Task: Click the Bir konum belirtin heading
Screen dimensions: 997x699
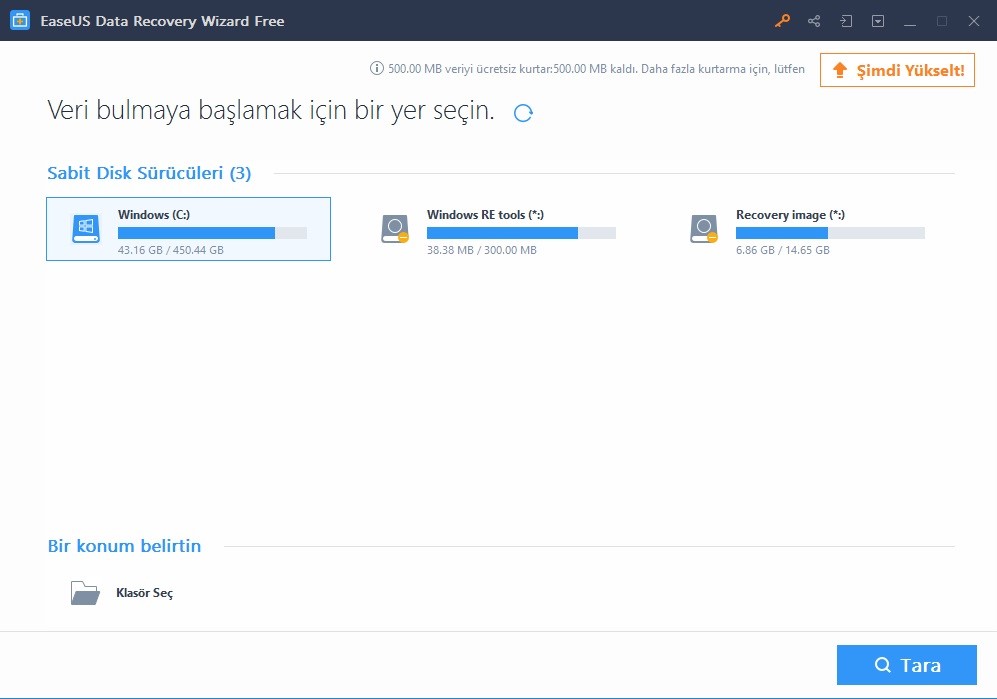Action: (124, 546)
